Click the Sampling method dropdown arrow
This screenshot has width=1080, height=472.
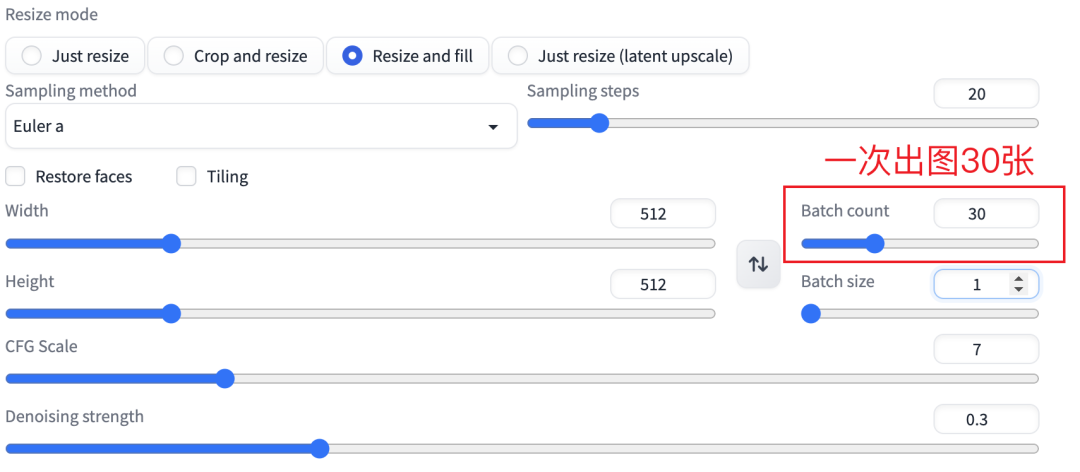(x=492, y=128)
